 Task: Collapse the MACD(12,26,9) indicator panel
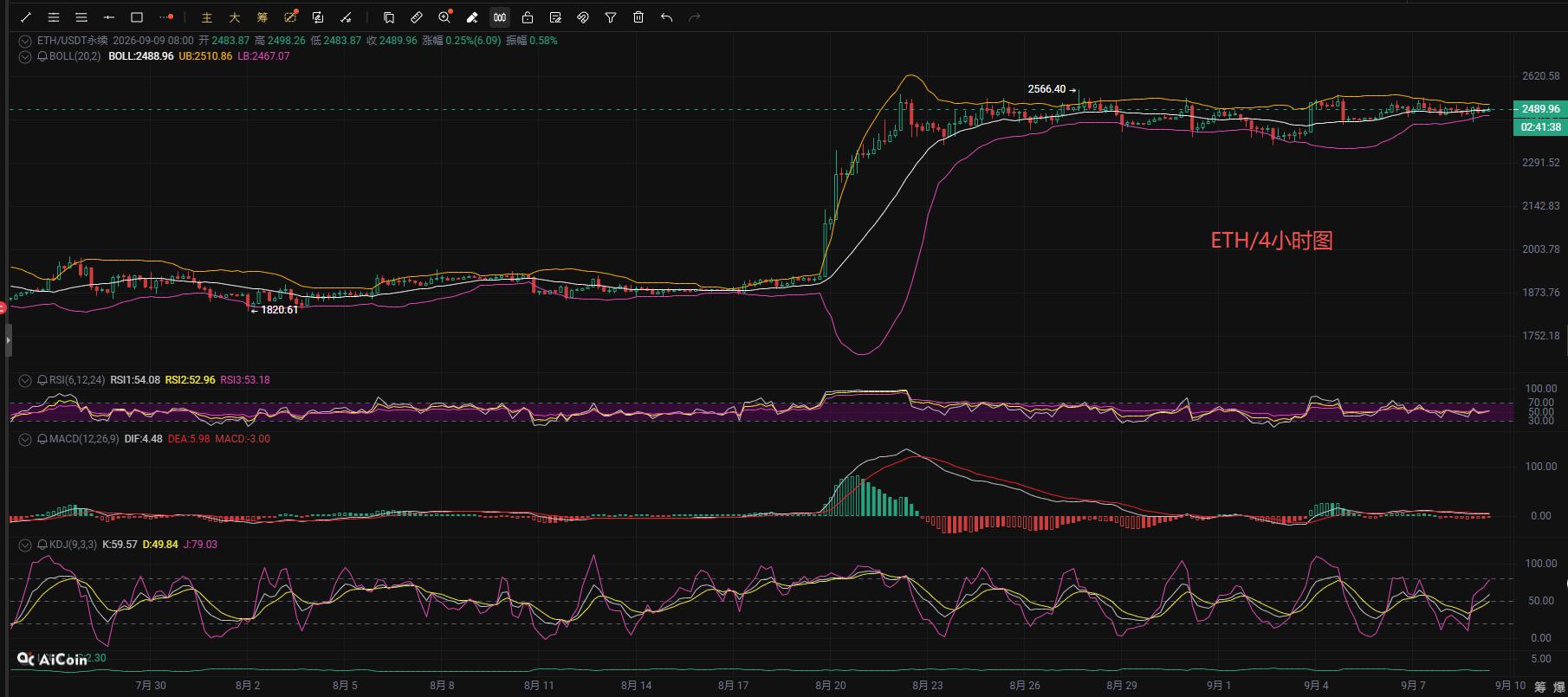[x=25, y=439]
